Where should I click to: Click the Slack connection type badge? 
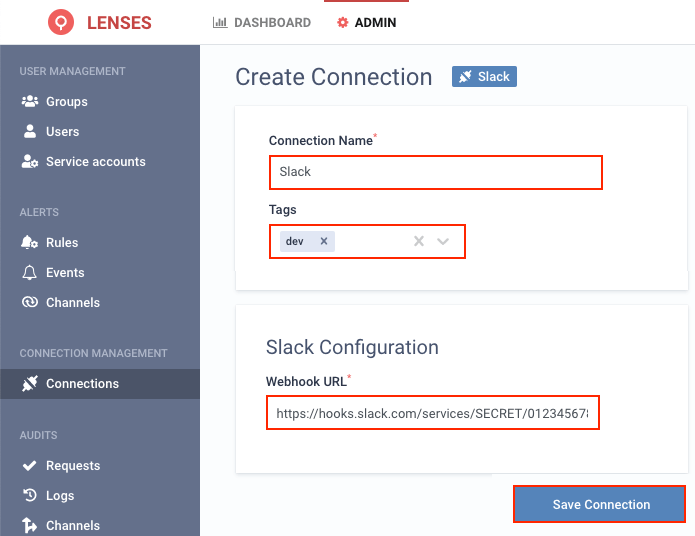484,77
